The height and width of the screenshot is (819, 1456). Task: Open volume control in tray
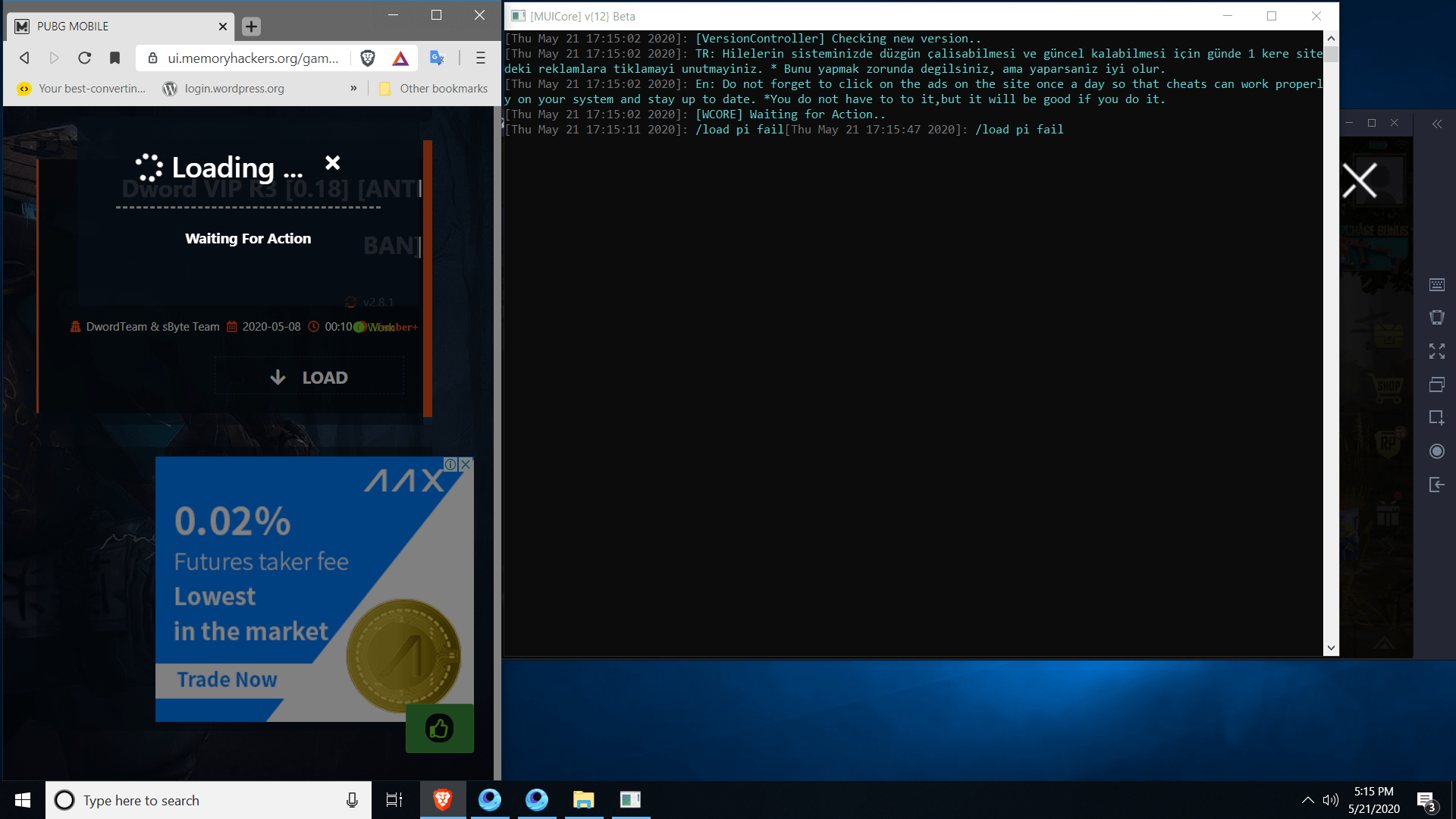[1331, 800]
